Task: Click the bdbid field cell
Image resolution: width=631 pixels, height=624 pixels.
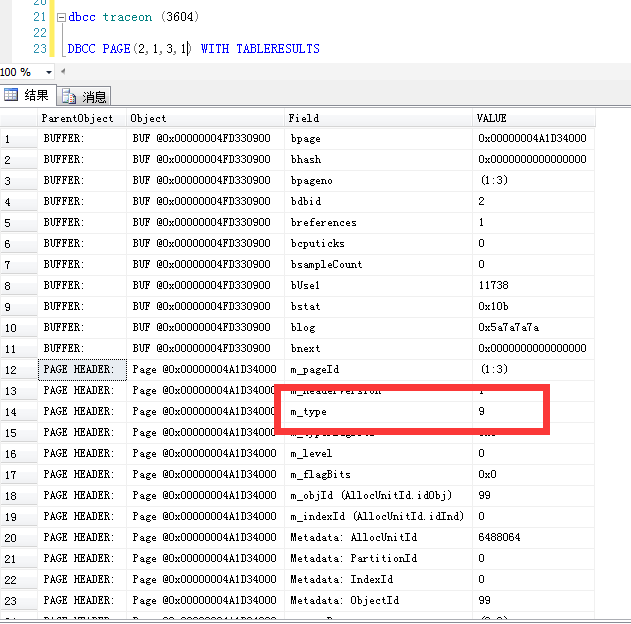Action: (378, 202)
